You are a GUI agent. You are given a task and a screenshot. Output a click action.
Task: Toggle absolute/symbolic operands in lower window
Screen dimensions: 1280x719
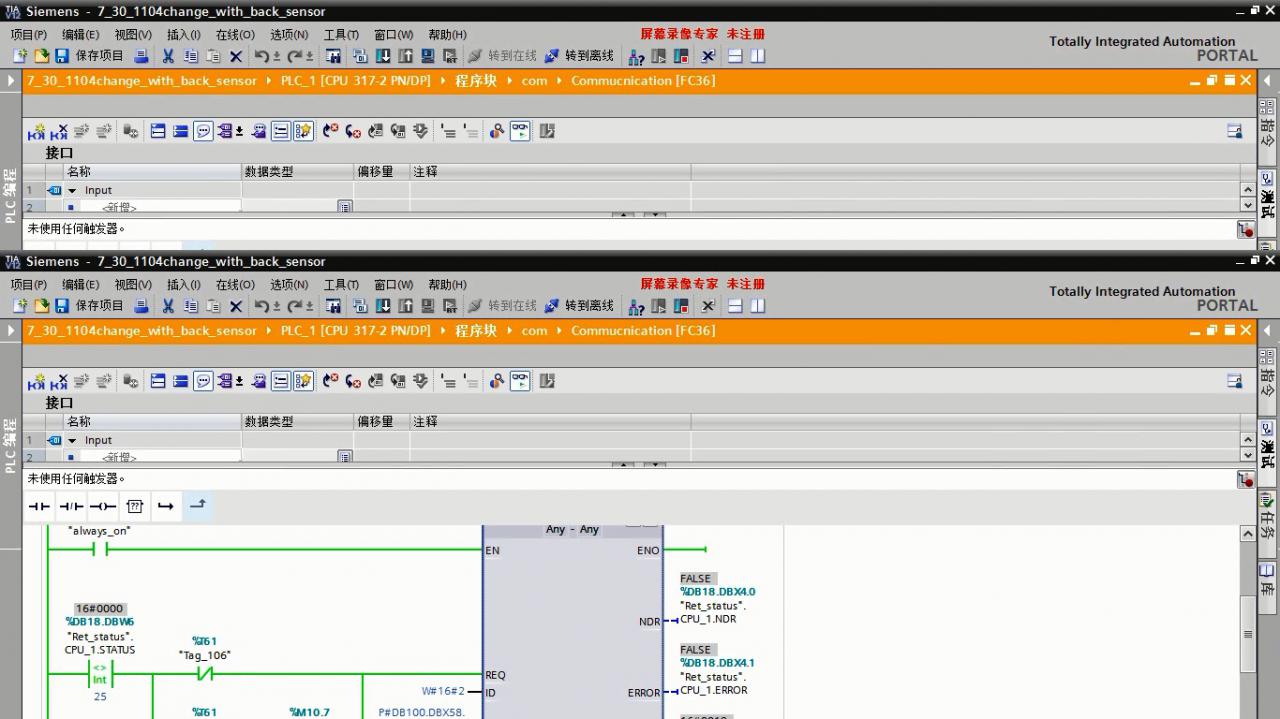coord(225,381)
